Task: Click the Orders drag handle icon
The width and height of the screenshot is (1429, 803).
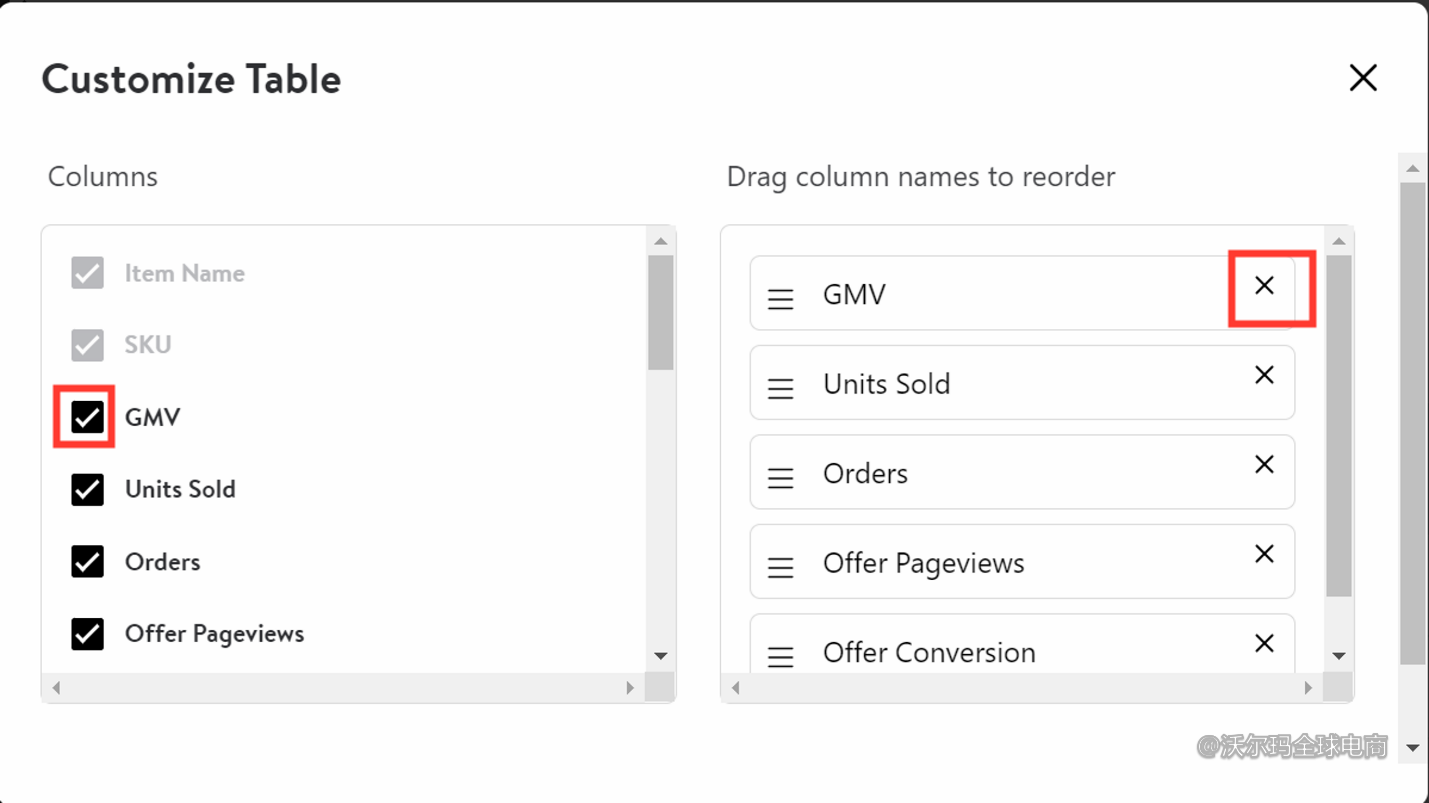Action: tap(781, 477)
